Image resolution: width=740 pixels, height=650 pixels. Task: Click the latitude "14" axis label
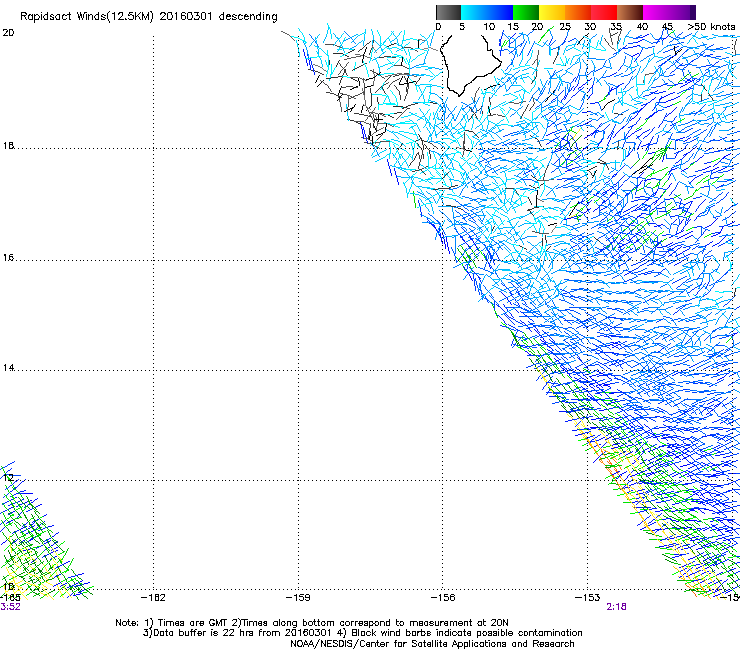[8, 368]
